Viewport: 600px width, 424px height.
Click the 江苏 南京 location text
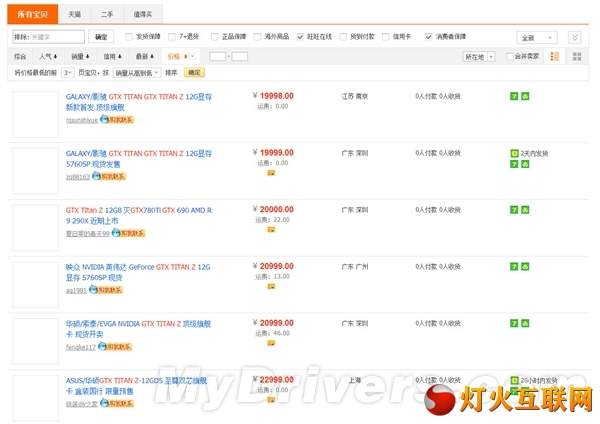tap(355, 96)
